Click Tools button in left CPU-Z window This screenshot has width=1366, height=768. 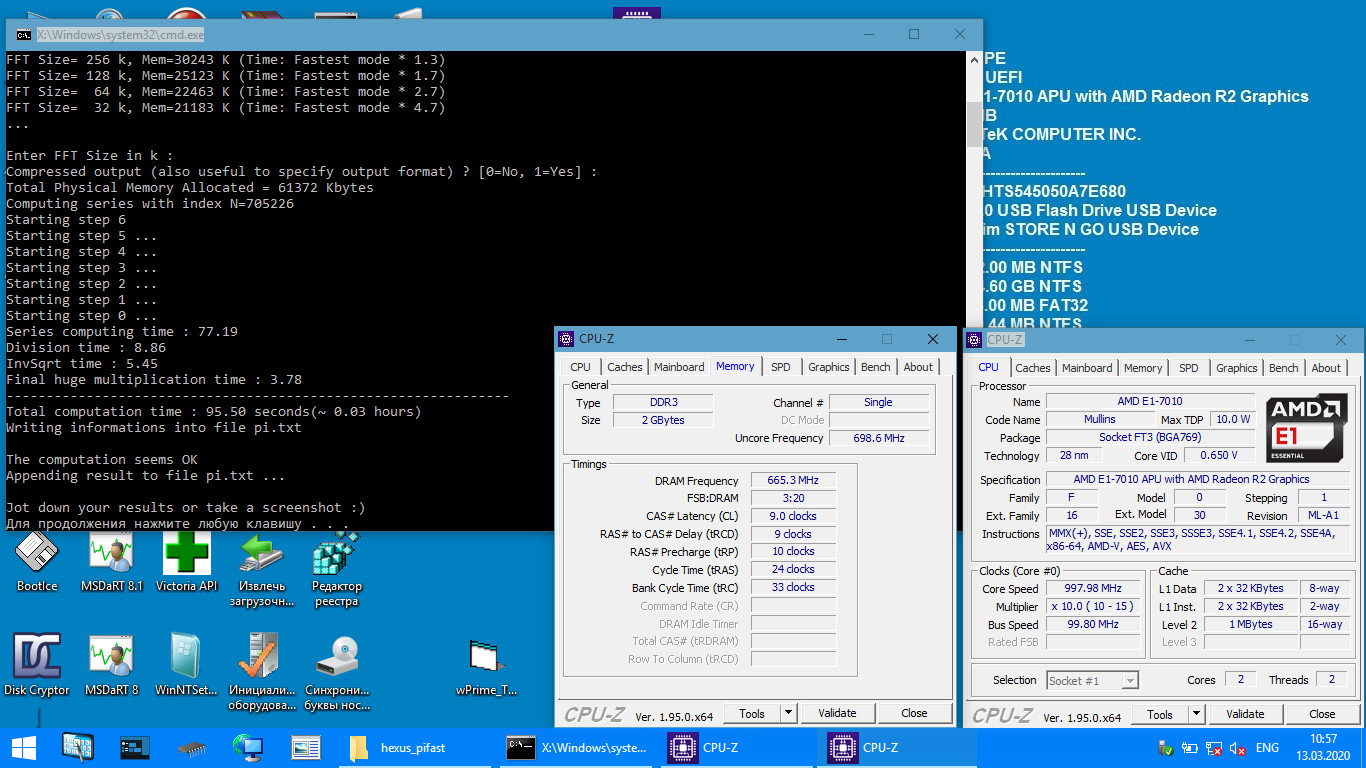752,713
